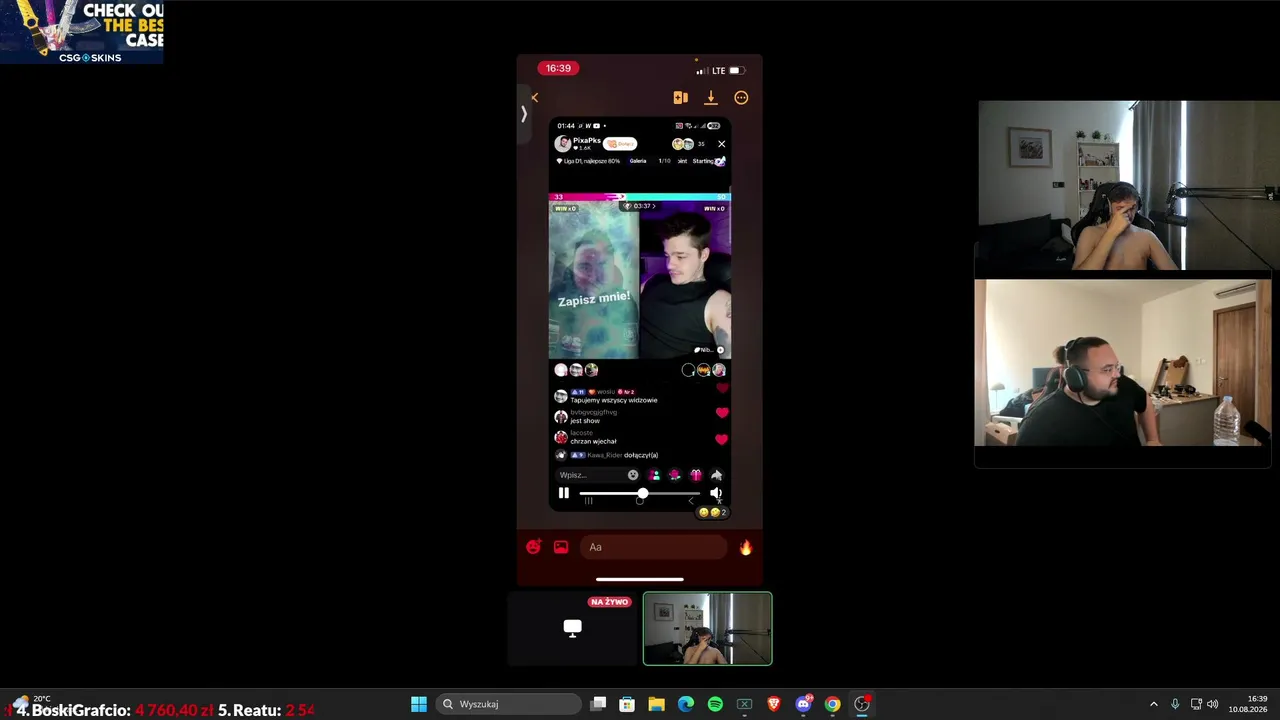1280x720 pixels.
Task: Open Discord from the taskbar
Action: click(x=803, y=704)
